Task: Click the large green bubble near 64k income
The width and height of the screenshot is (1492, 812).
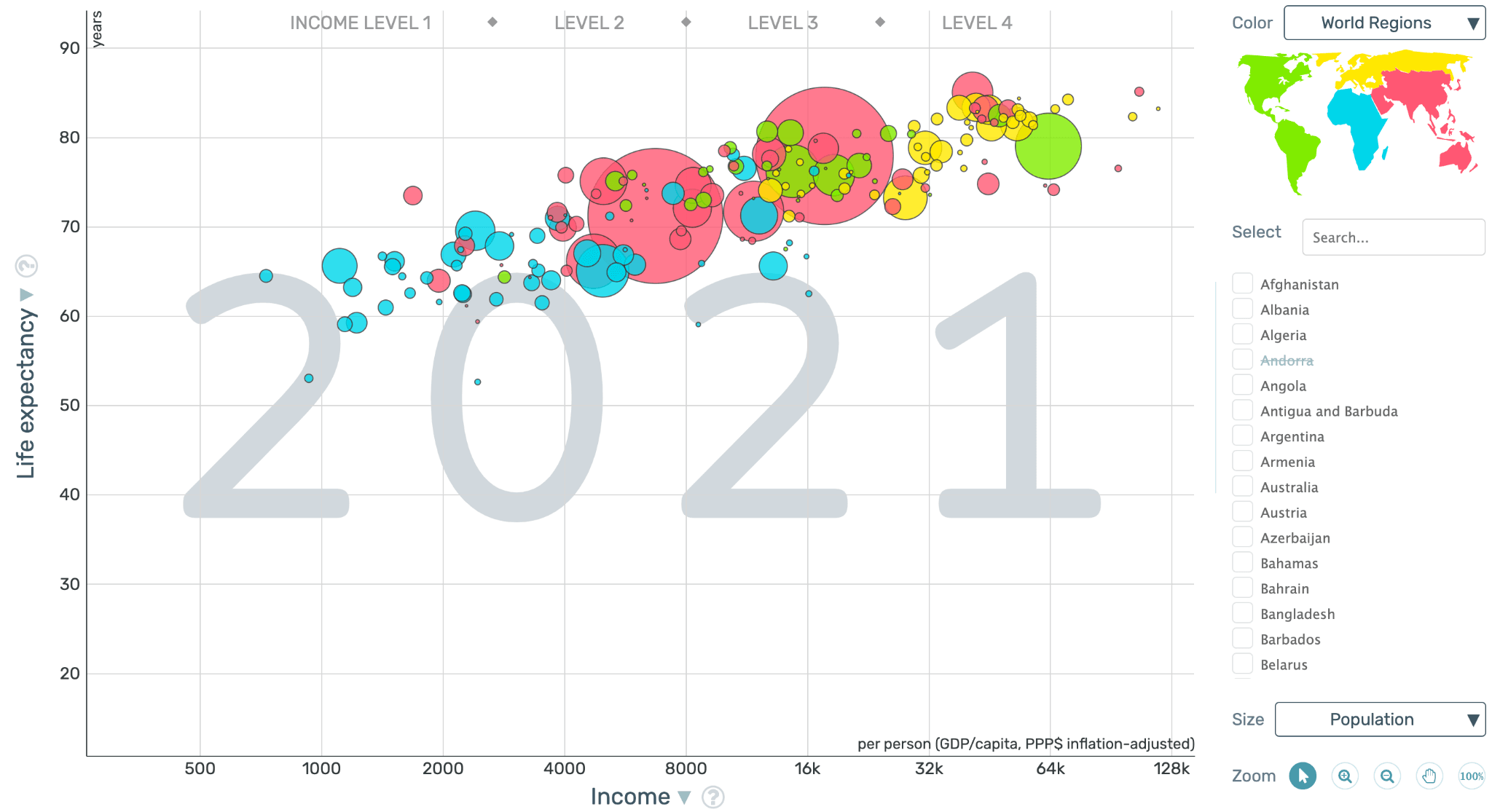Action: 1048,146
